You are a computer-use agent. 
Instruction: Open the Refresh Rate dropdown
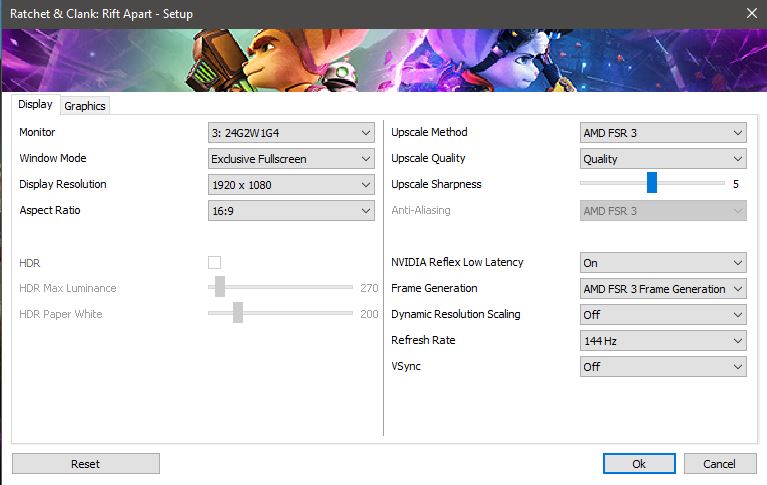pyautogui.click(x=663, y=341)
